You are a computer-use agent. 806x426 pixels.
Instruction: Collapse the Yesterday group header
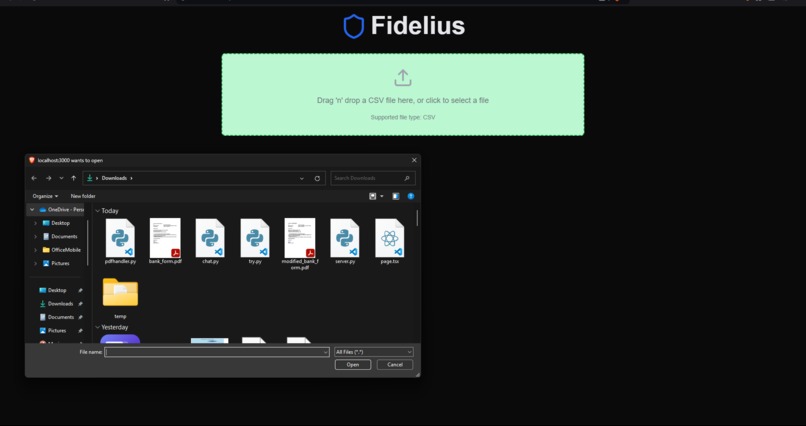pos(98,327)
